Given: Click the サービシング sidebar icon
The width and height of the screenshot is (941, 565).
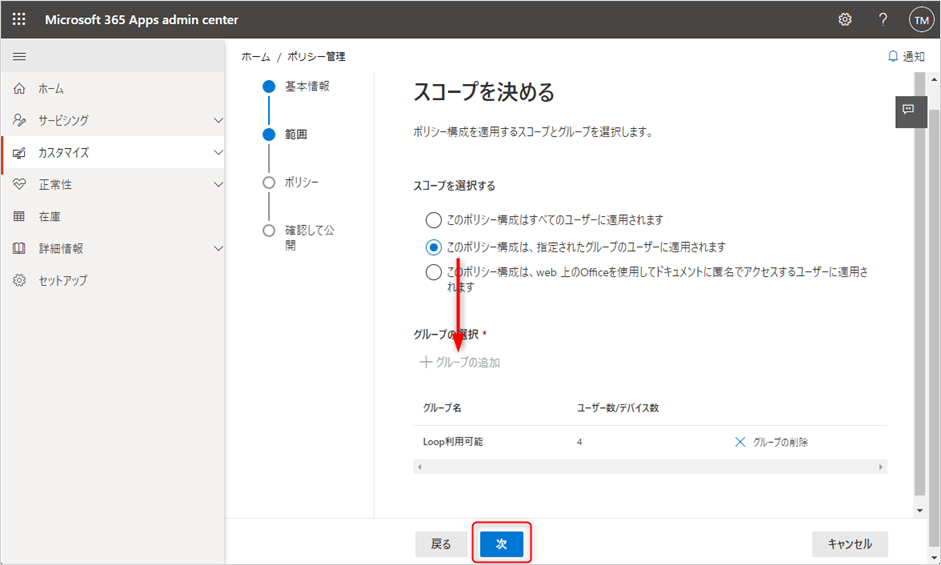Looking at the screenshot, I should (x=19, y=120).
